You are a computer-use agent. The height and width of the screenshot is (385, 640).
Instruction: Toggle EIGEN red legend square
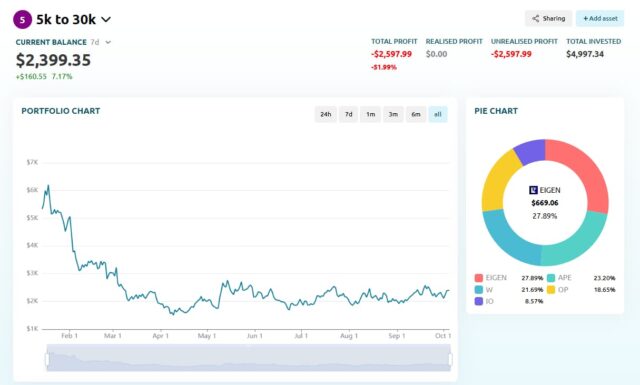pos(479,278)
